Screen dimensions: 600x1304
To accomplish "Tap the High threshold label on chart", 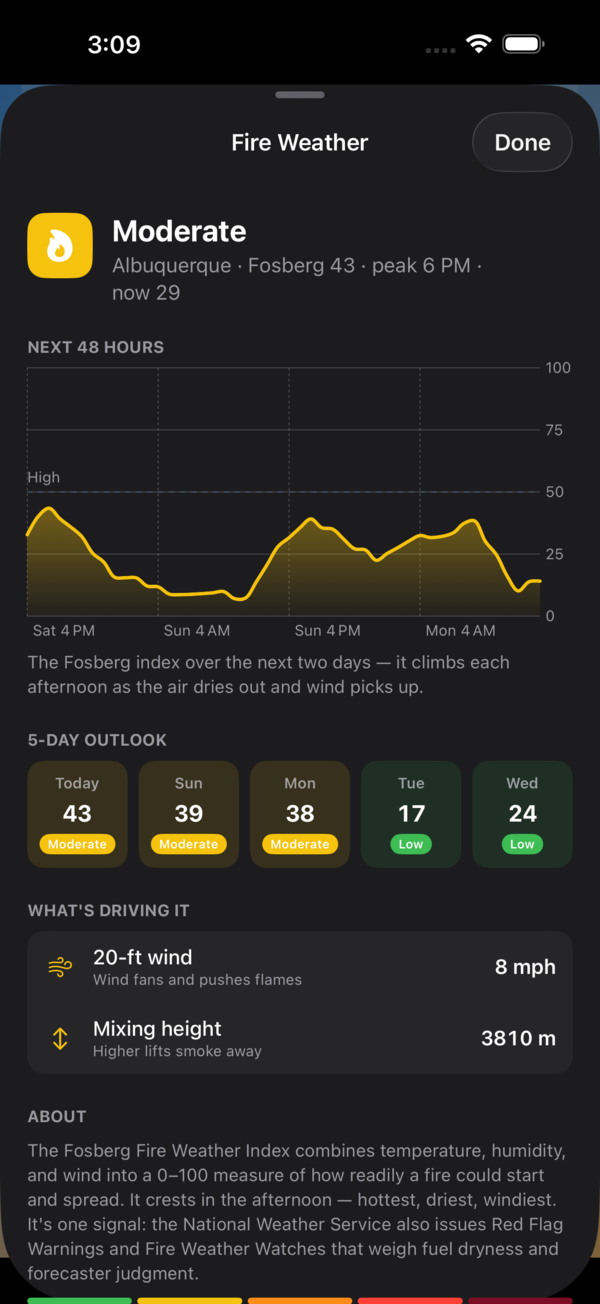I will click(43, 478).
